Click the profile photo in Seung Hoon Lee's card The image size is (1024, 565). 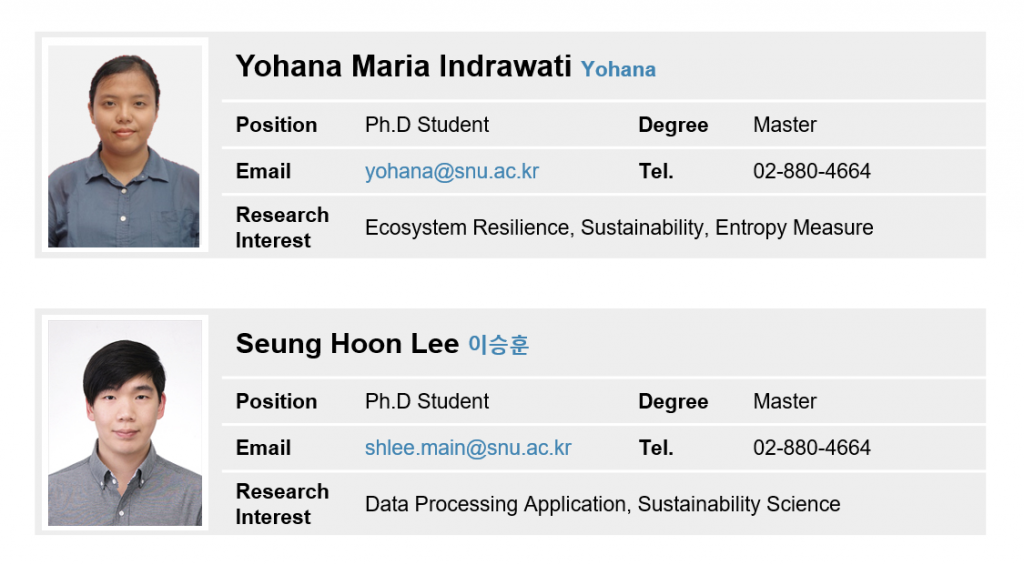(x=124, y=422)
